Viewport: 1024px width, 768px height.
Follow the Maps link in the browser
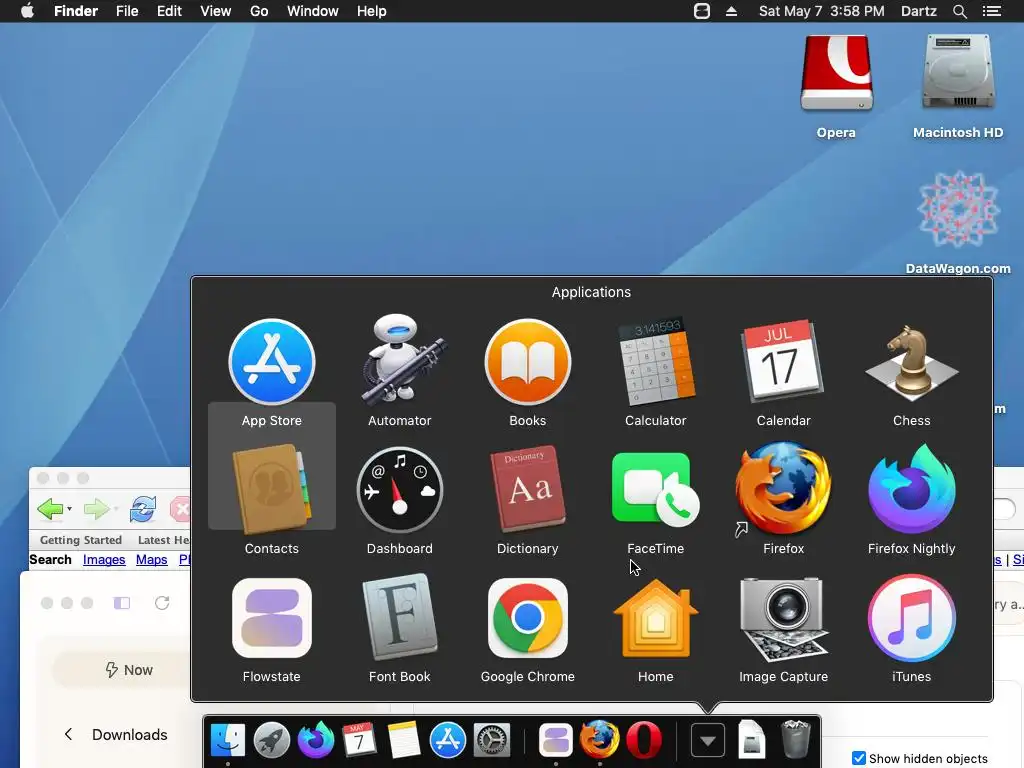[x=152, y=560]
